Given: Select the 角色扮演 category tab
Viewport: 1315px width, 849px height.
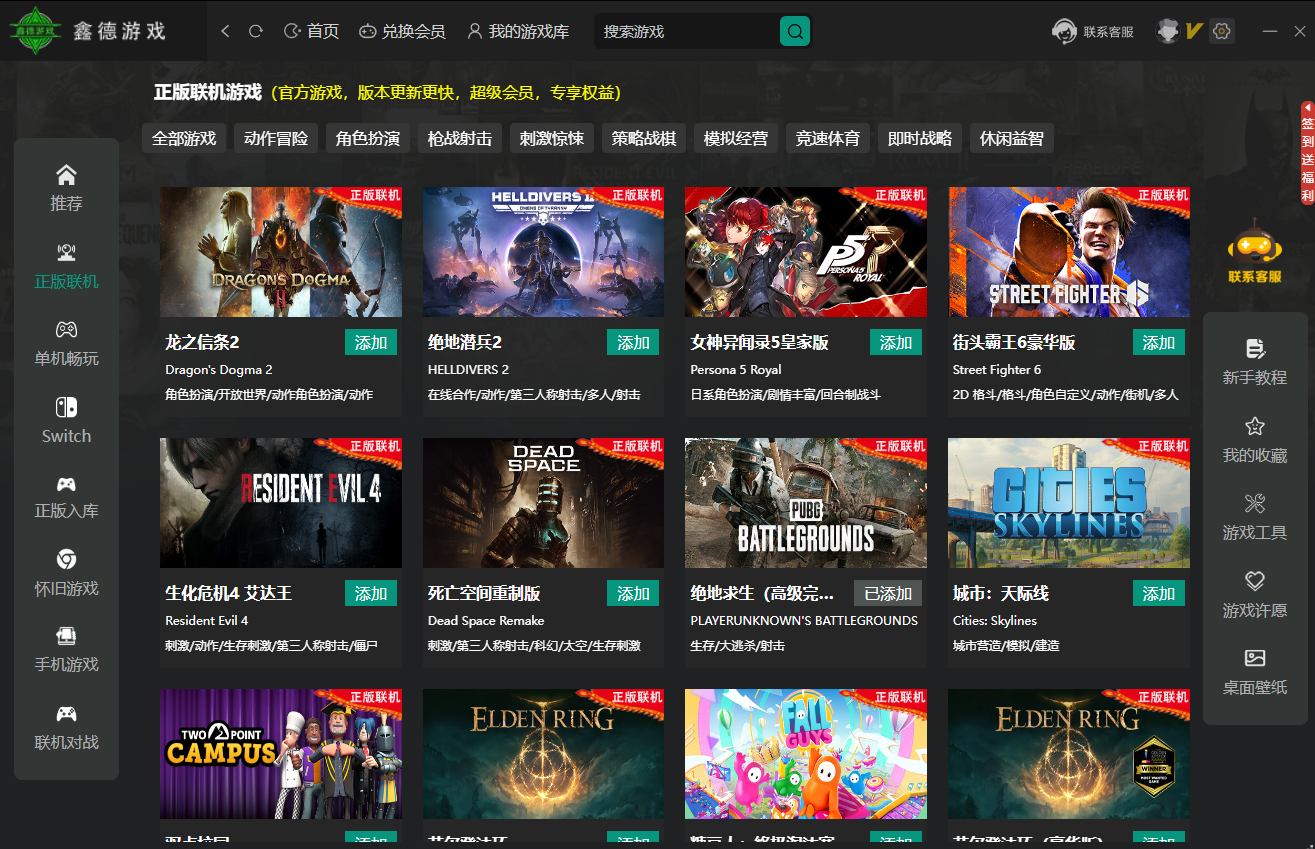Looking at the screenshot, I should 368,139.
